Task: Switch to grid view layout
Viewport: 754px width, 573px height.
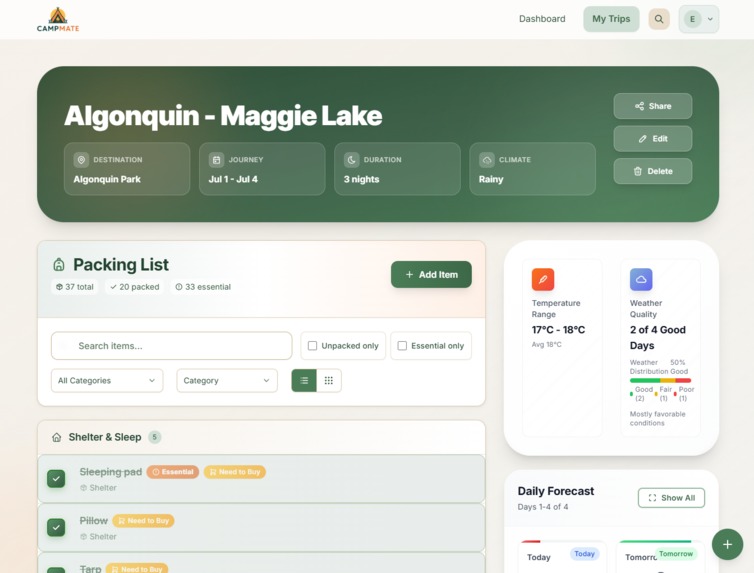Action: point(329,381)
